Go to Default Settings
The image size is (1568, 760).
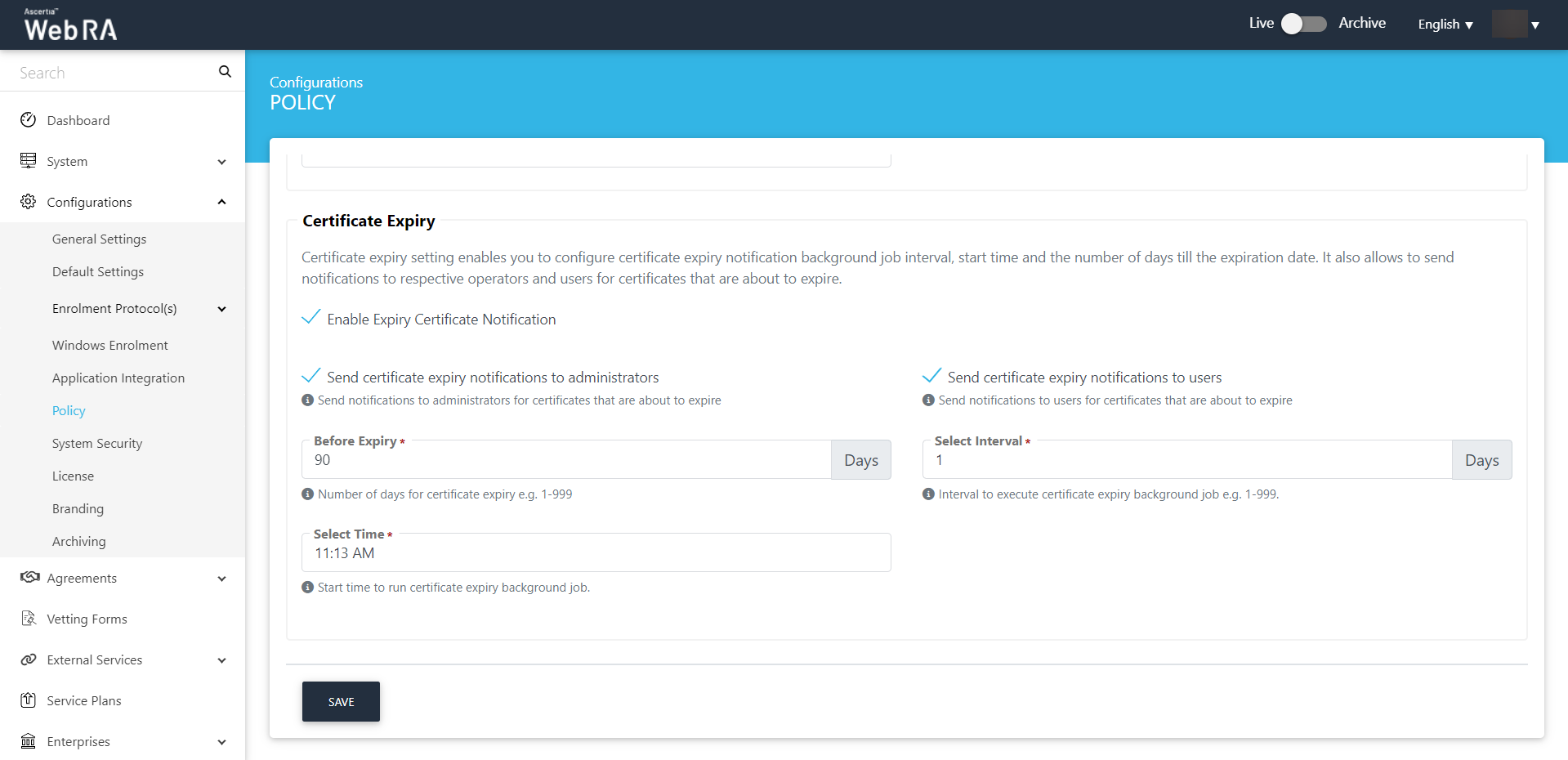click(x=98, y=271)
